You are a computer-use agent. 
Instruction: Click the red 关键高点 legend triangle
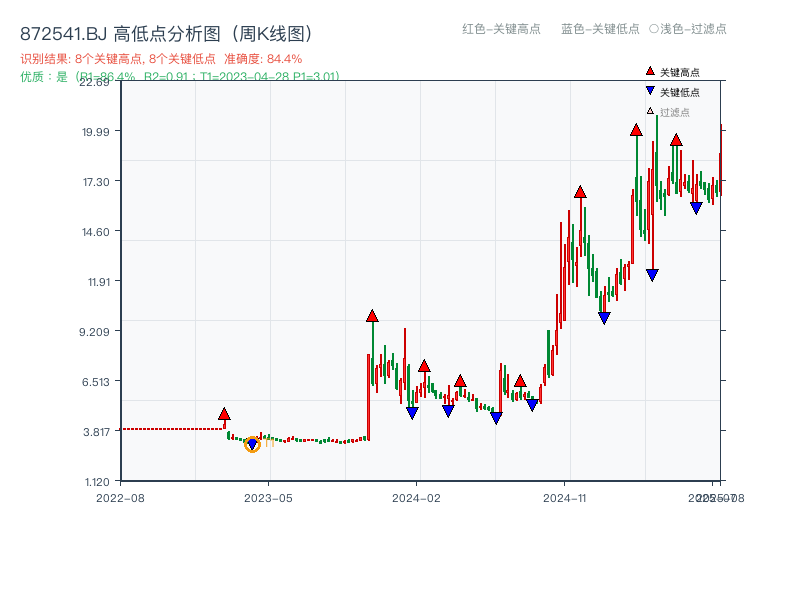(x=648, y=70)
